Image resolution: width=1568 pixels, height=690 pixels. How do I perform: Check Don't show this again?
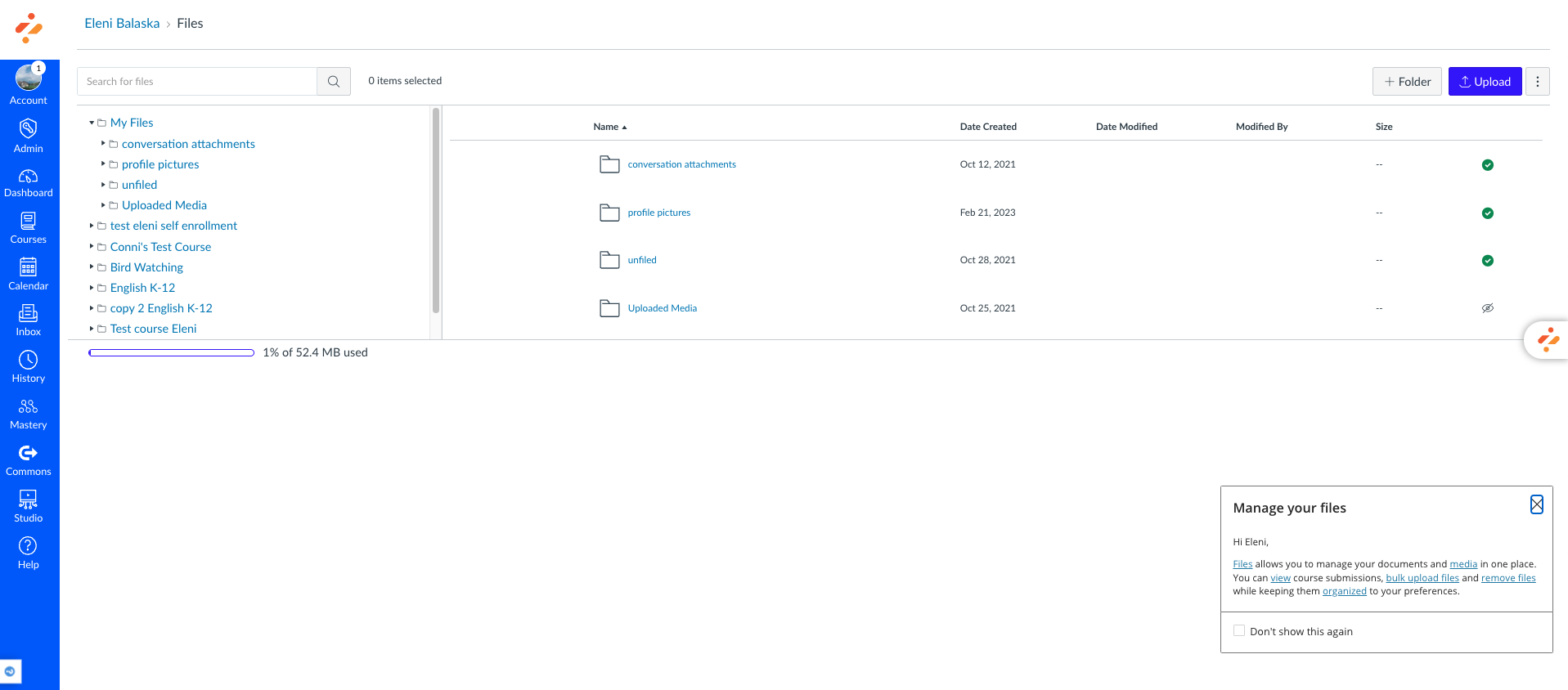pos(1239,630)
